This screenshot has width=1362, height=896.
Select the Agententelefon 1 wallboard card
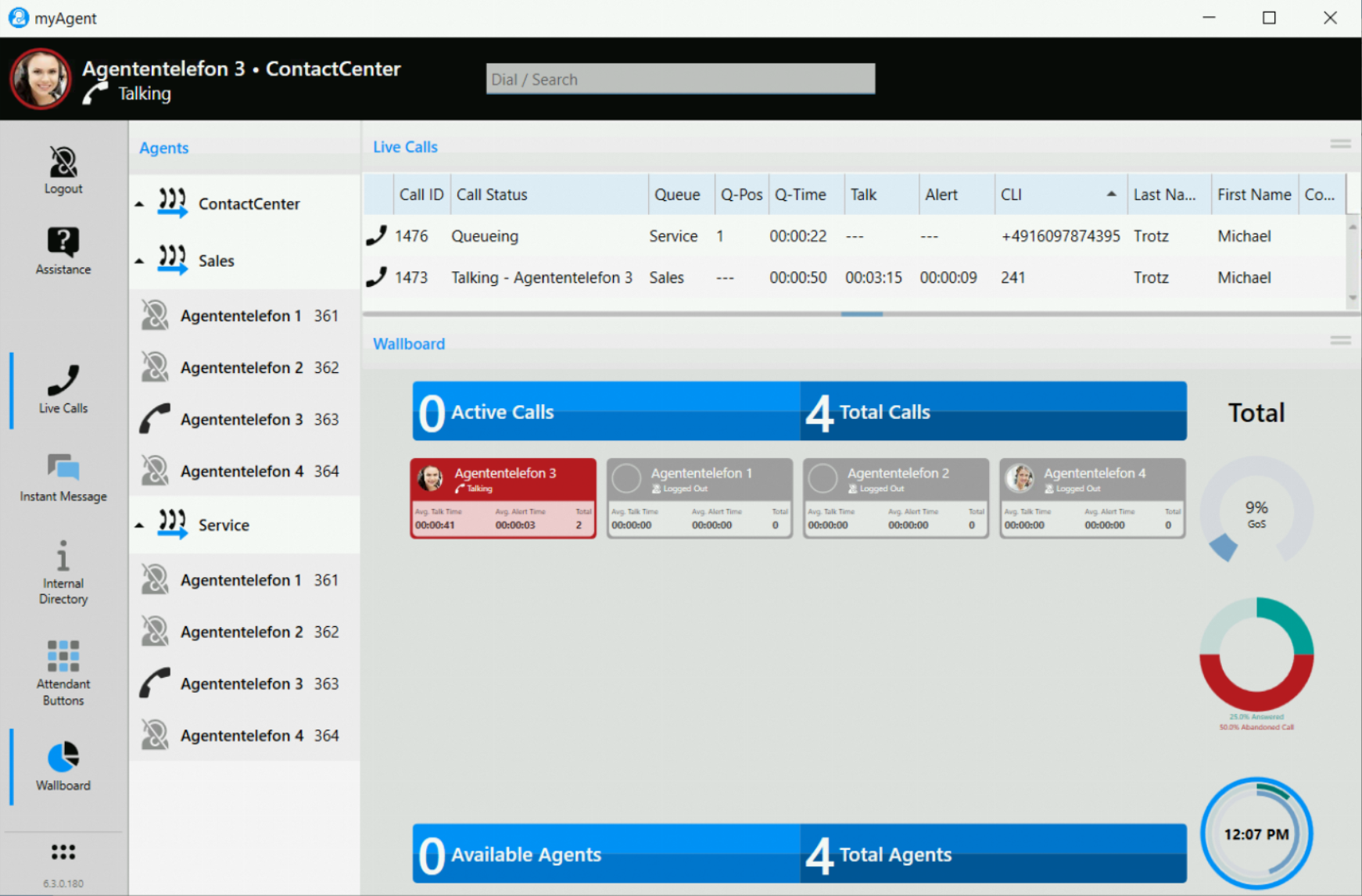(x=700, y=498)
